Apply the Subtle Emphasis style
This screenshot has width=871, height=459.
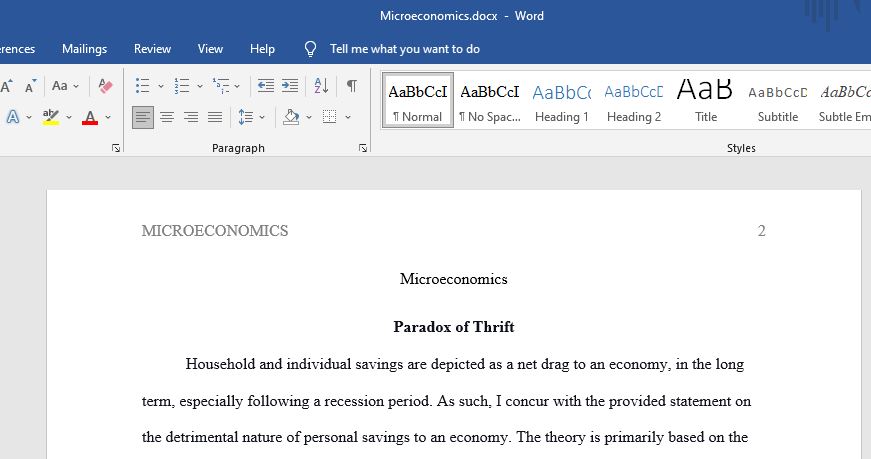point(844,101)
